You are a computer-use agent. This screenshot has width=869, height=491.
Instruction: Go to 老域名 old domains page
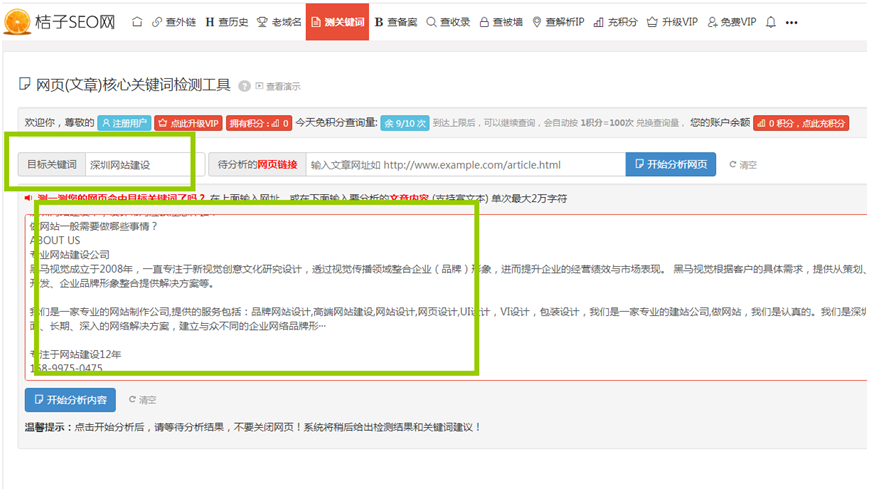pos(279,22)
